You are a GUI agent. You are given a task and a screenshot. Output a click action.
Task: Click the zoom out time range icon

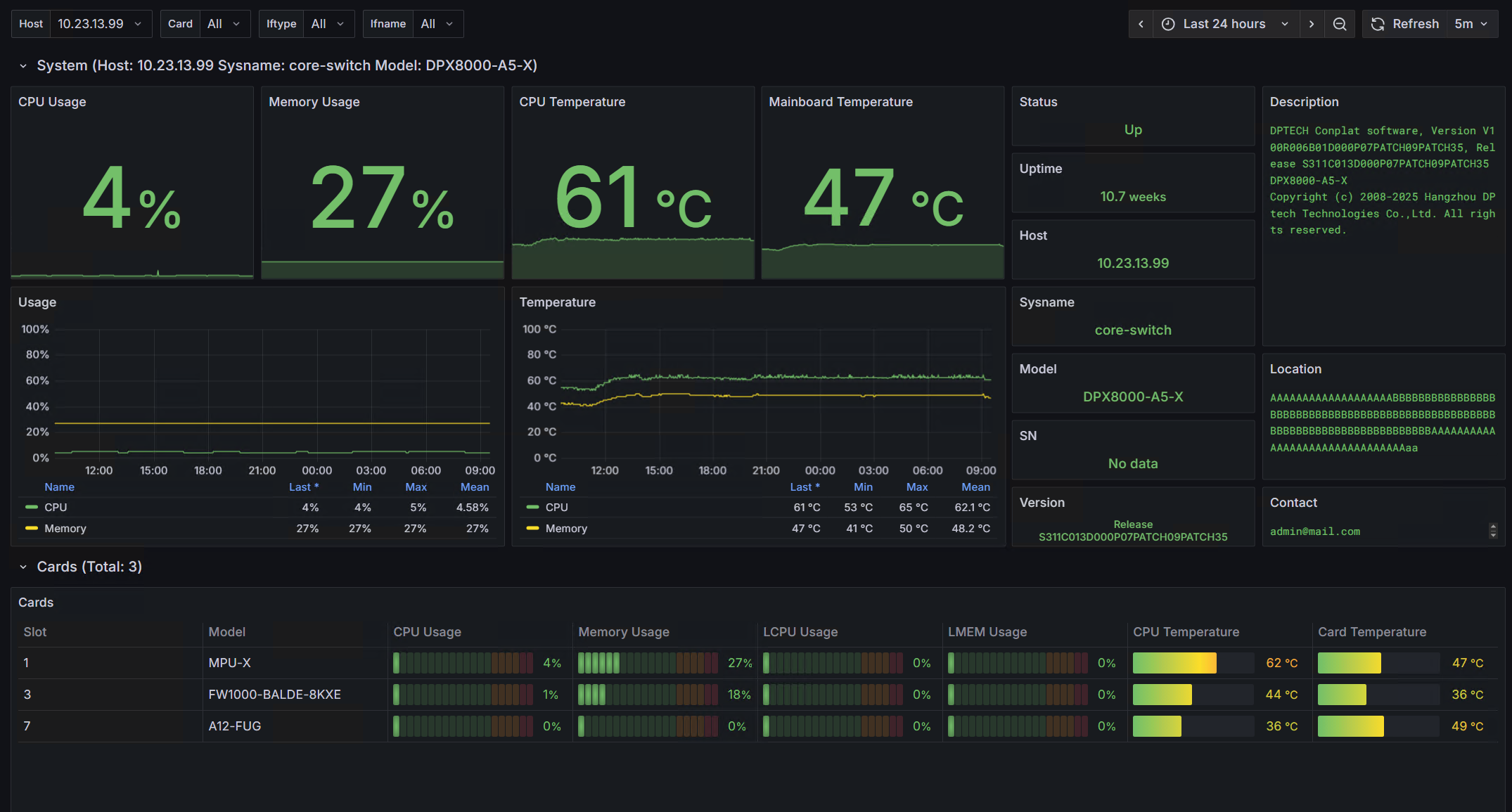pyautogui.click(x=1340, y=24)
